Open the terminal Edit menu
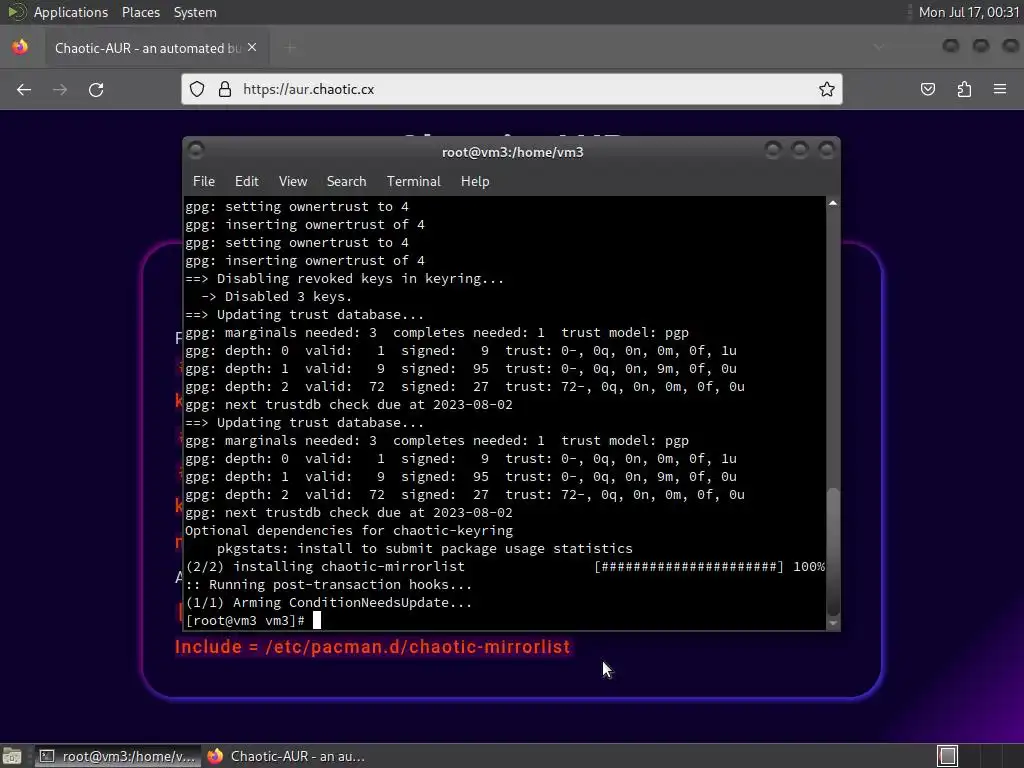This screenshot has width=1024, height=768. click(246, 182)
